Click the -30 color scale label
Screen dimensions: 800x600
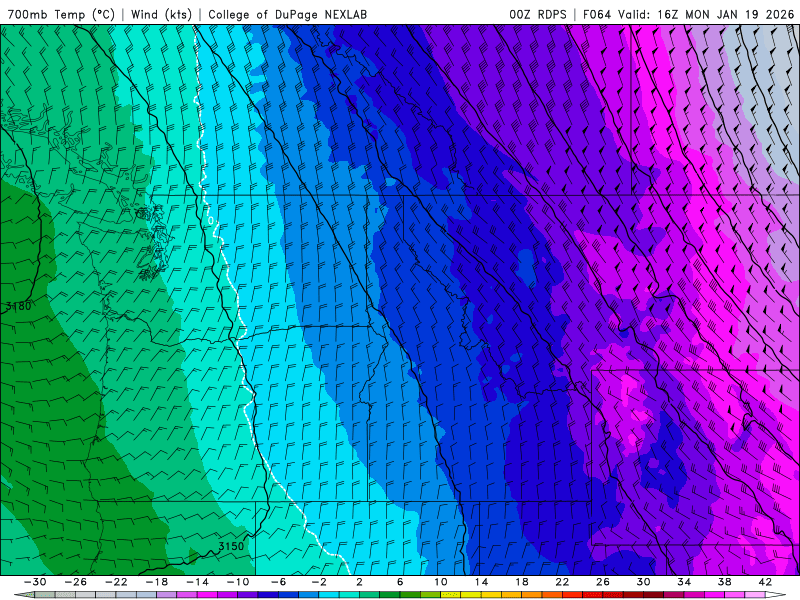pos(35,582)
